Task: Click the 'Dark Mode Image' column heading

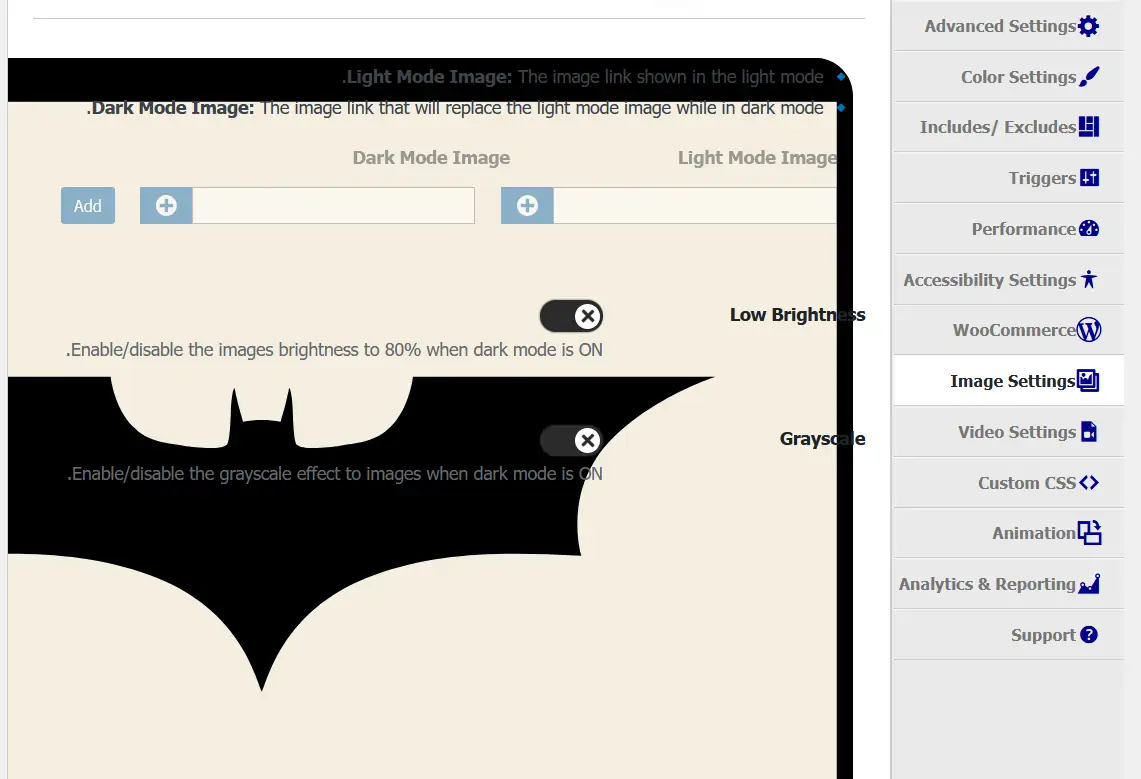Action: (x=431, y=158)
